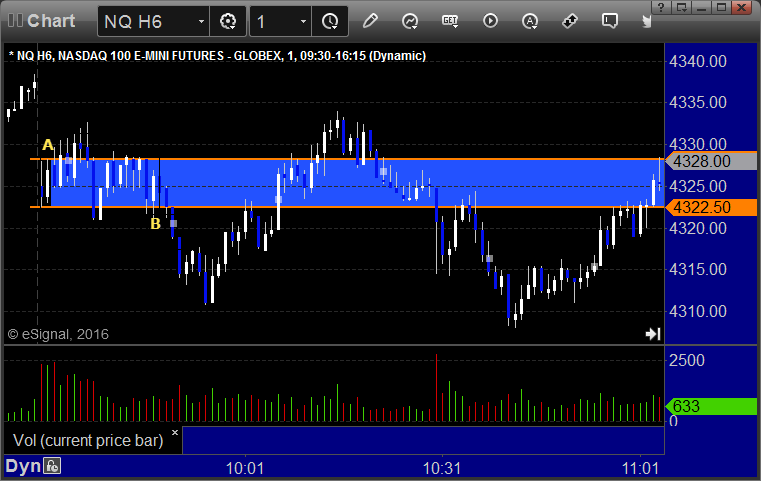Select the 4328.00 price marker
The height and width of the screenshot is (481, 761).
[711, 161]
